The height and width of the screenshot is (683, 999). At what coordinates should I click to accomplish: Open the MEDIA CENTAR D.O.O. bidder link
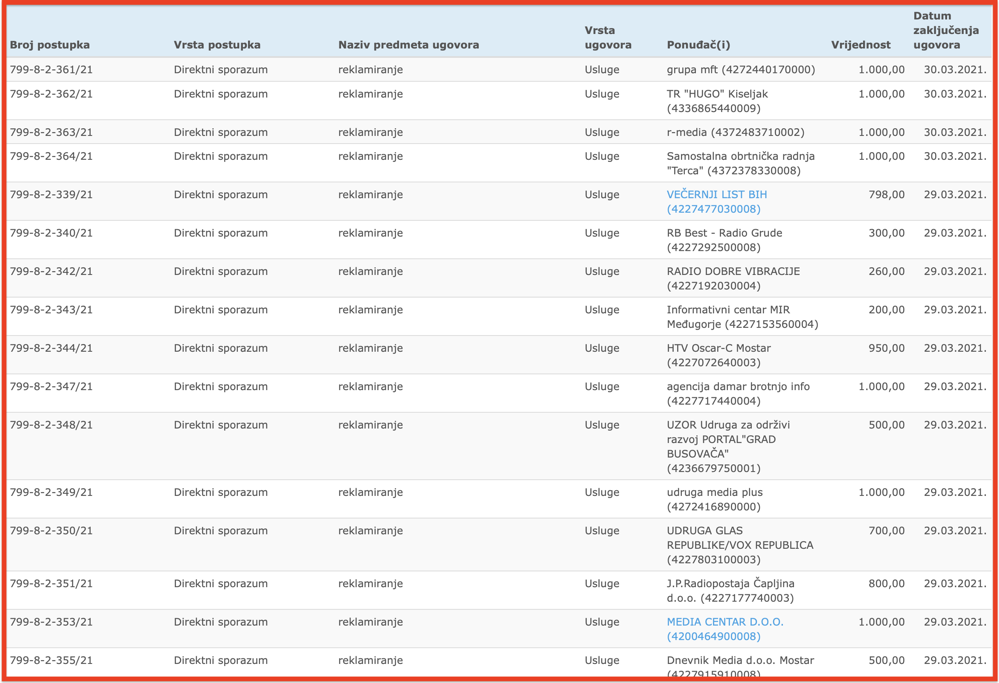click(725, 629)
